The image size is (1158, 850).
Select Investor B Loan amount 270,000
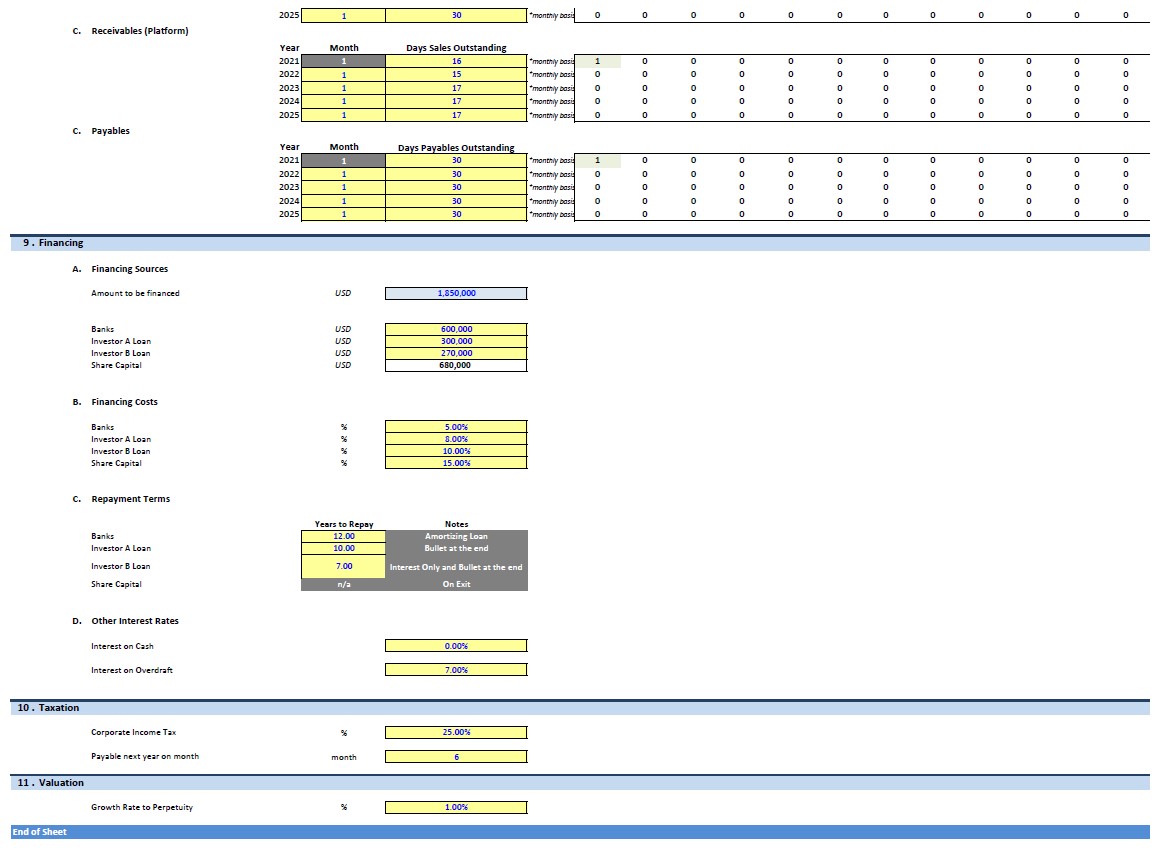pyautogui.click(x=456, y=353)
